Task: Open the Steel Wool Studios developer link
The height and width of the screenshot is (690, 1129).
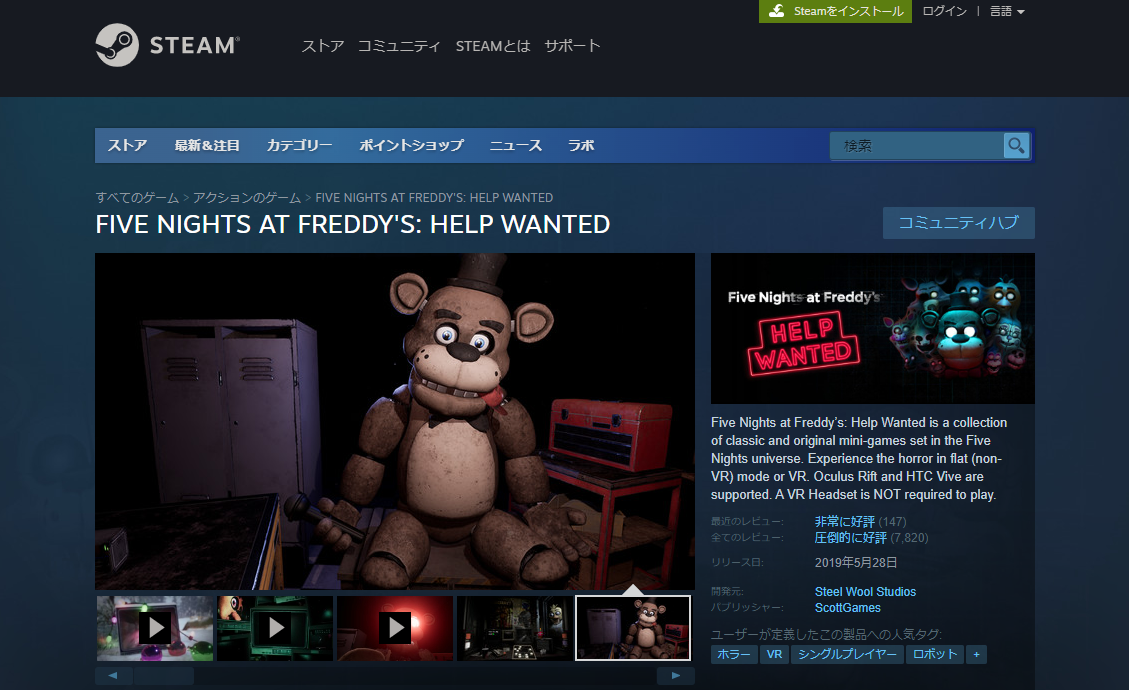Action: coord(865,592)
